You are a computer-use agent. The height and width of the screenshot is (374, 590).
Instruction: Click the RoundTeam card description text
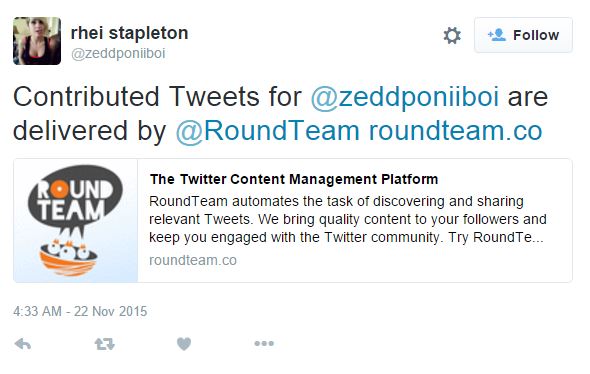[348, 219]
